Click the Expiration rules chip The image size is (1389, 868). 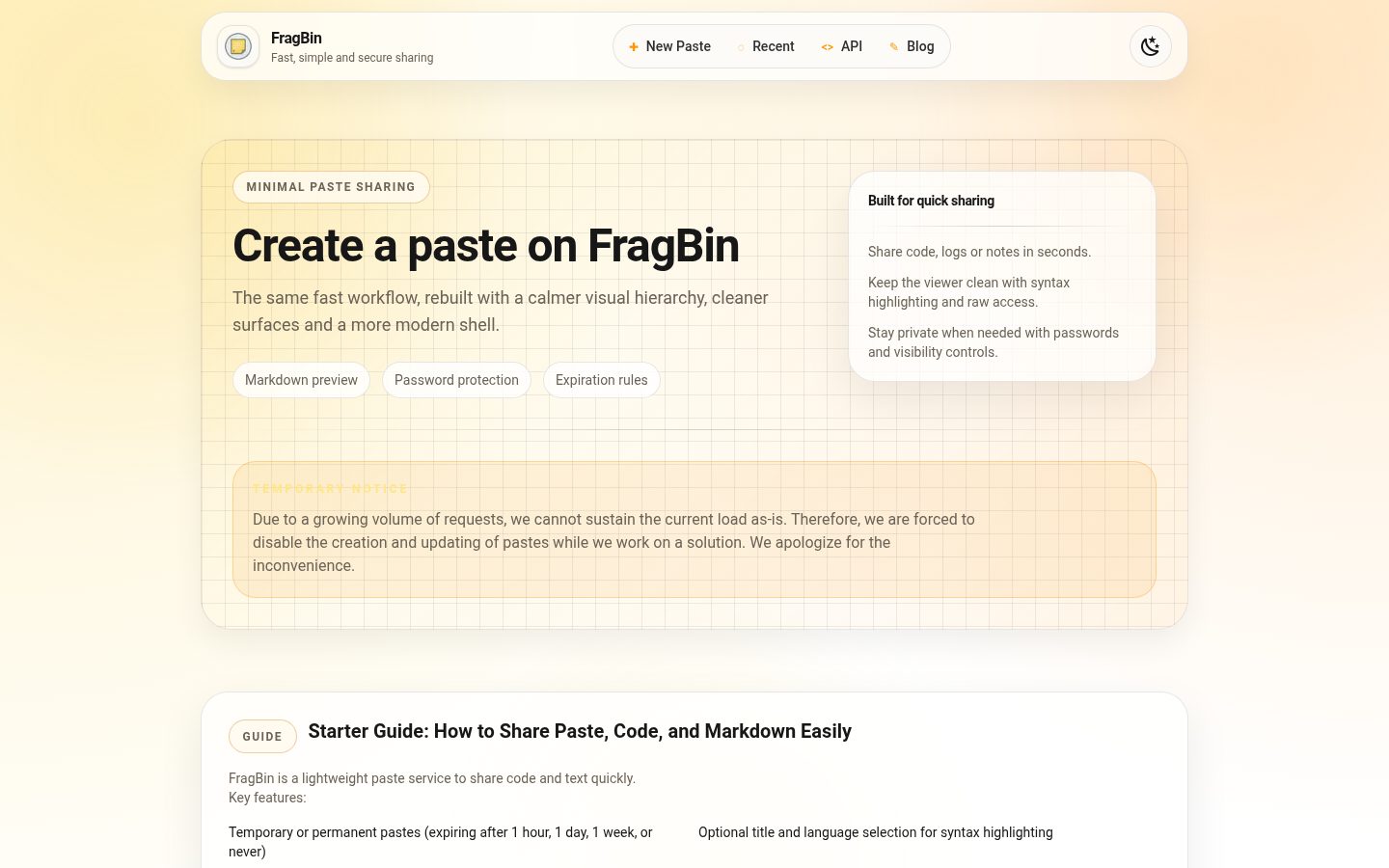(x=602, y=380)
